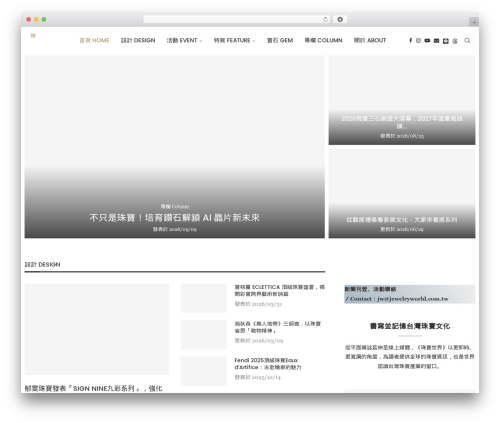Open the SIGN NINE九彩系列 article title
Viewport: 500px width, 423px height.
[x=94, y=388]
